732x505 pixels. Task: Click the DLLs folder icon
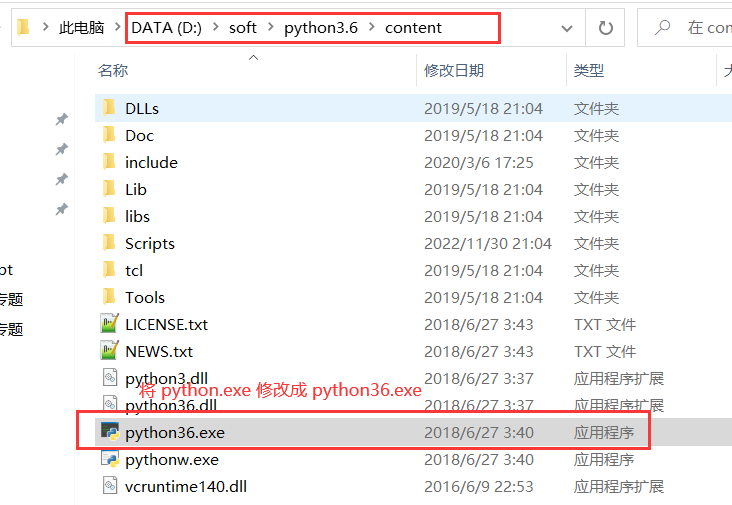tap(109, 108)
